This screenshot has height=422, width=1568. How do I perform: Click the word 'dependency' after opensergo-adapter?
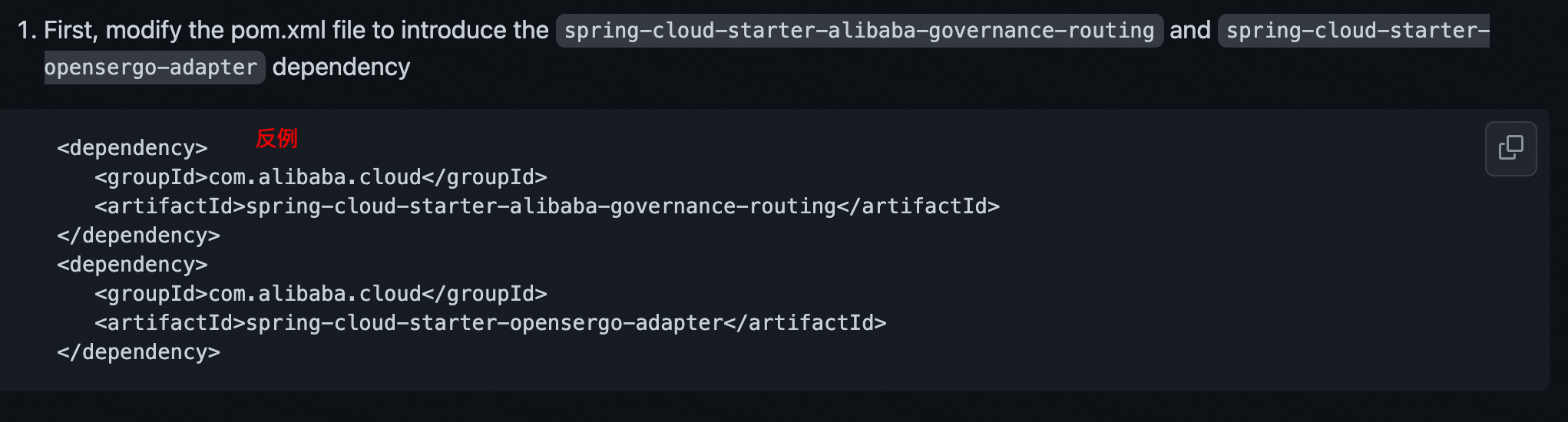coord(341,68)
